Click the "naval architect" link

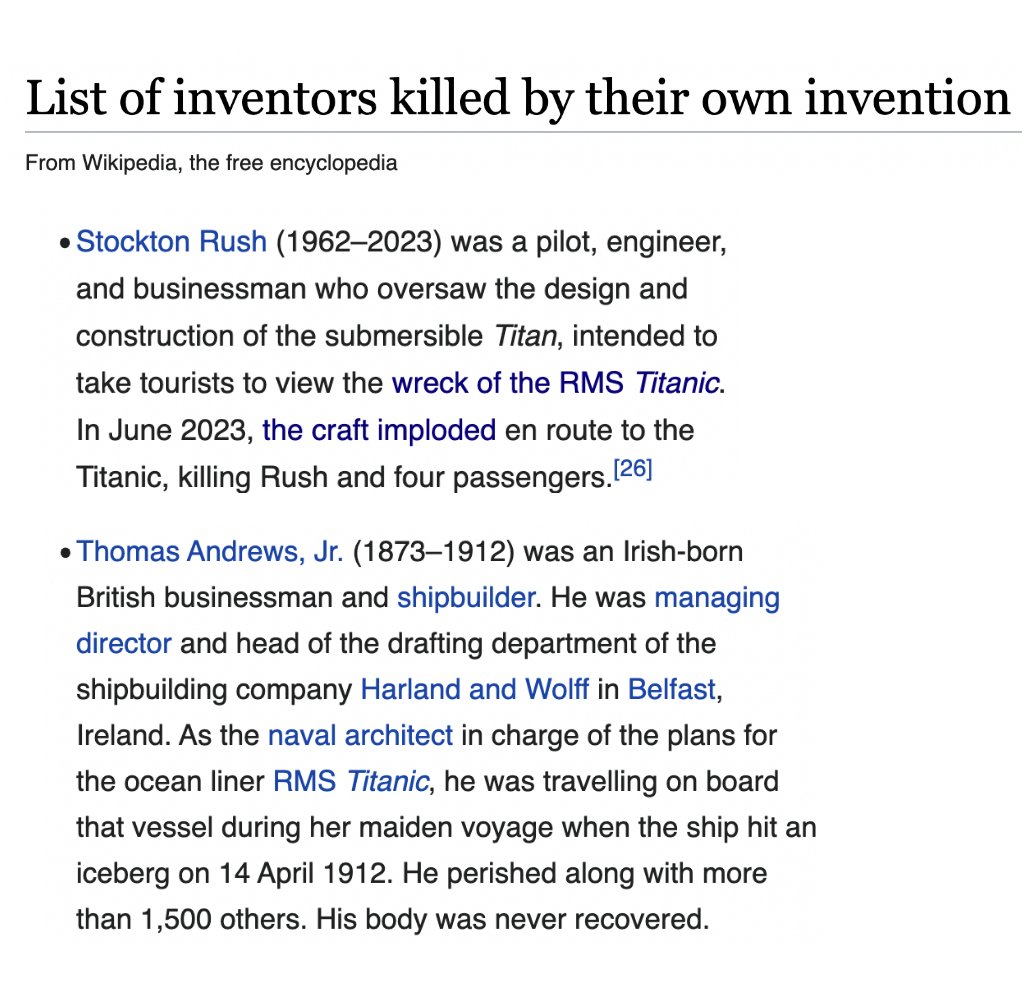click(360, 736)
